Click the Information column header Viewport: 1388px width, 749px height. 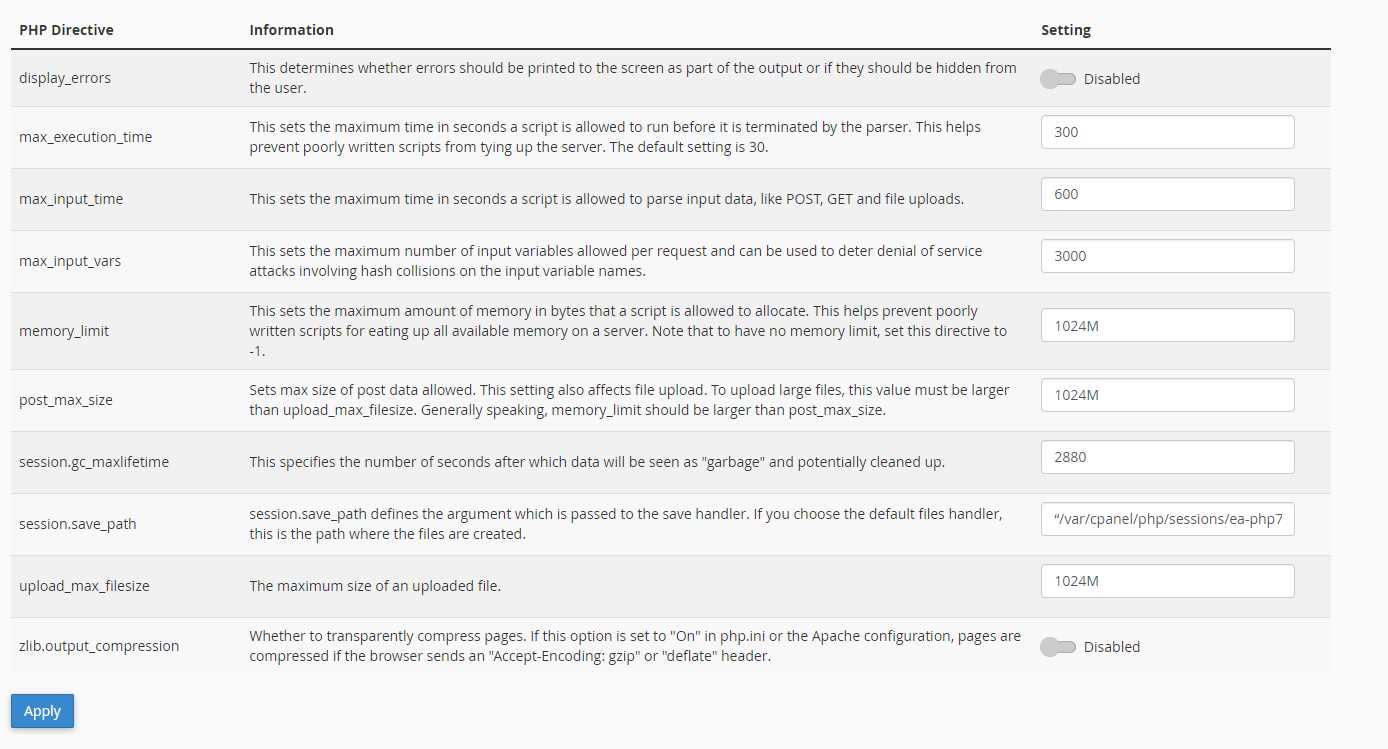coord(291,30)
